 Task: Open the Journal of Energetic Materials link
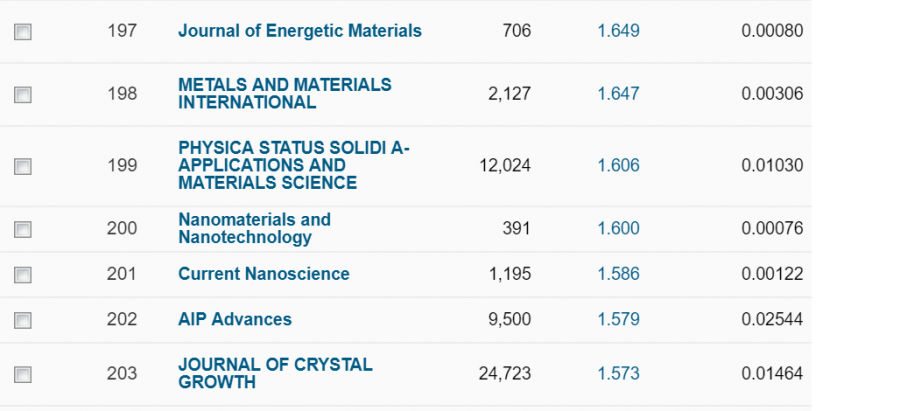point(299,31)
